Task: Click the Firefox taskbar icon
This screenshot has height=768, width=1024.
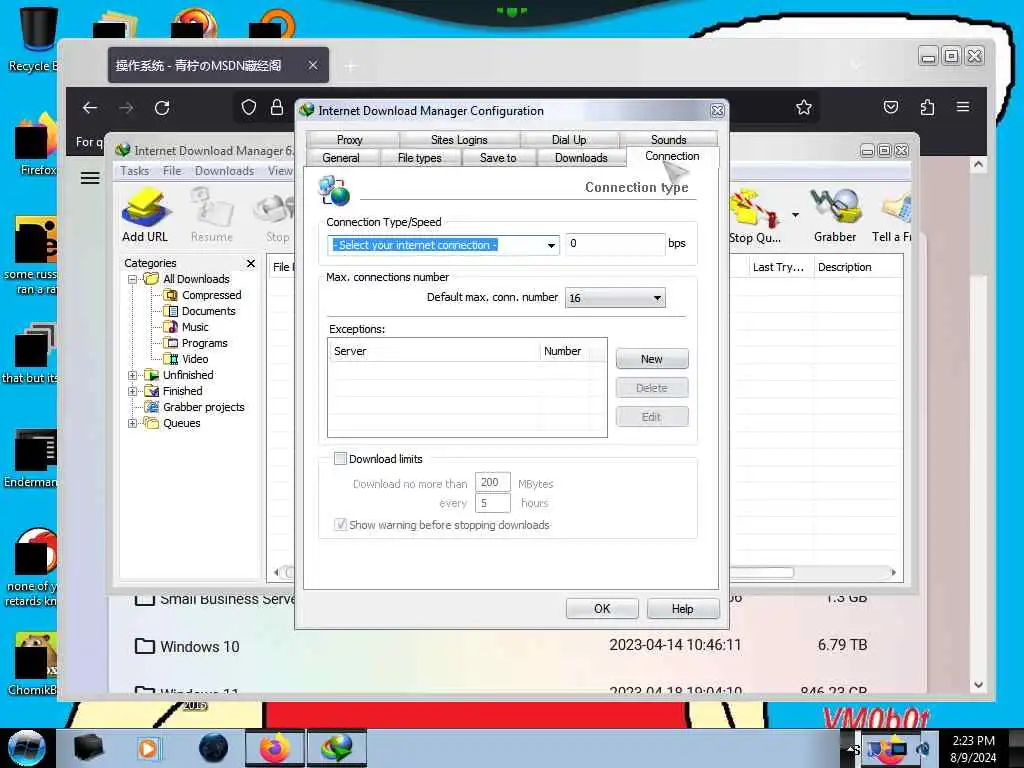Action: (x=275, y=748)
